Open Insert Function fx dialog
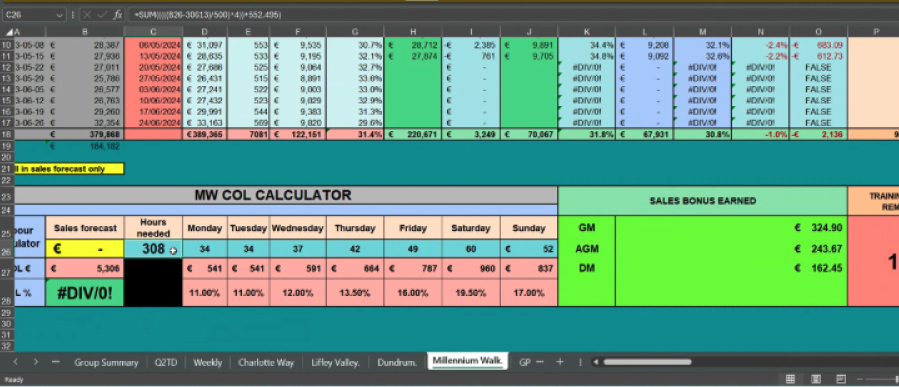This screenshot has width=899, height=387. tap(118, 15)
